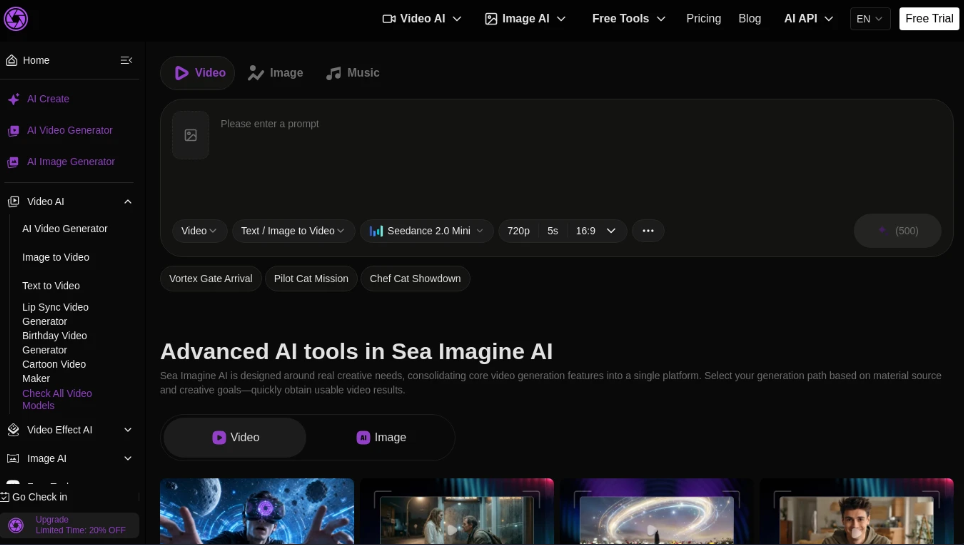Open the VR headset astronaut thumbnail card
This screenshot has width=964, height=545.
[x=257, y=511]
